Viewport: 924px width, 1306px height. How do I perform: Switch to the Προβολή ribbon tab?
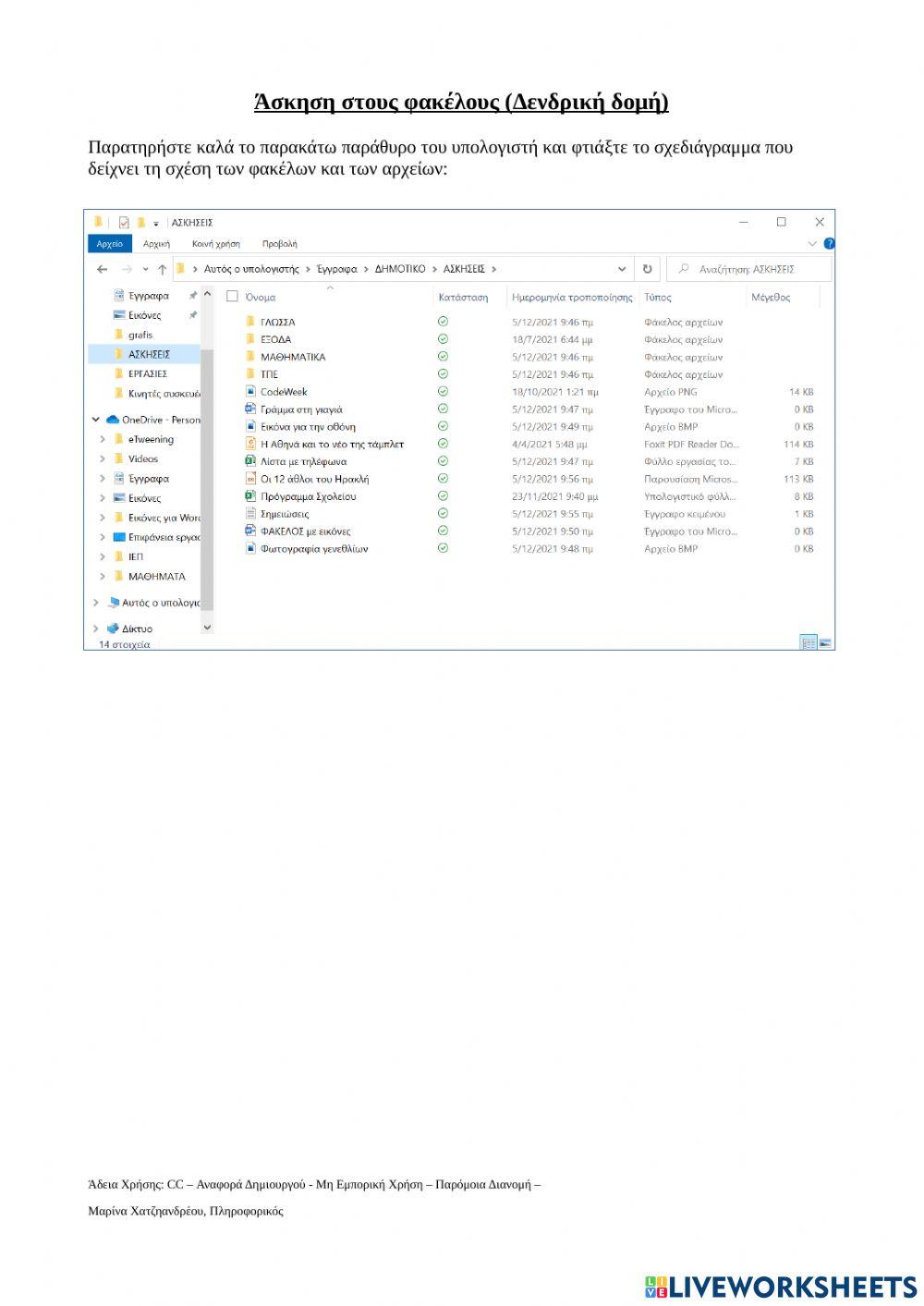click(279, 244)
